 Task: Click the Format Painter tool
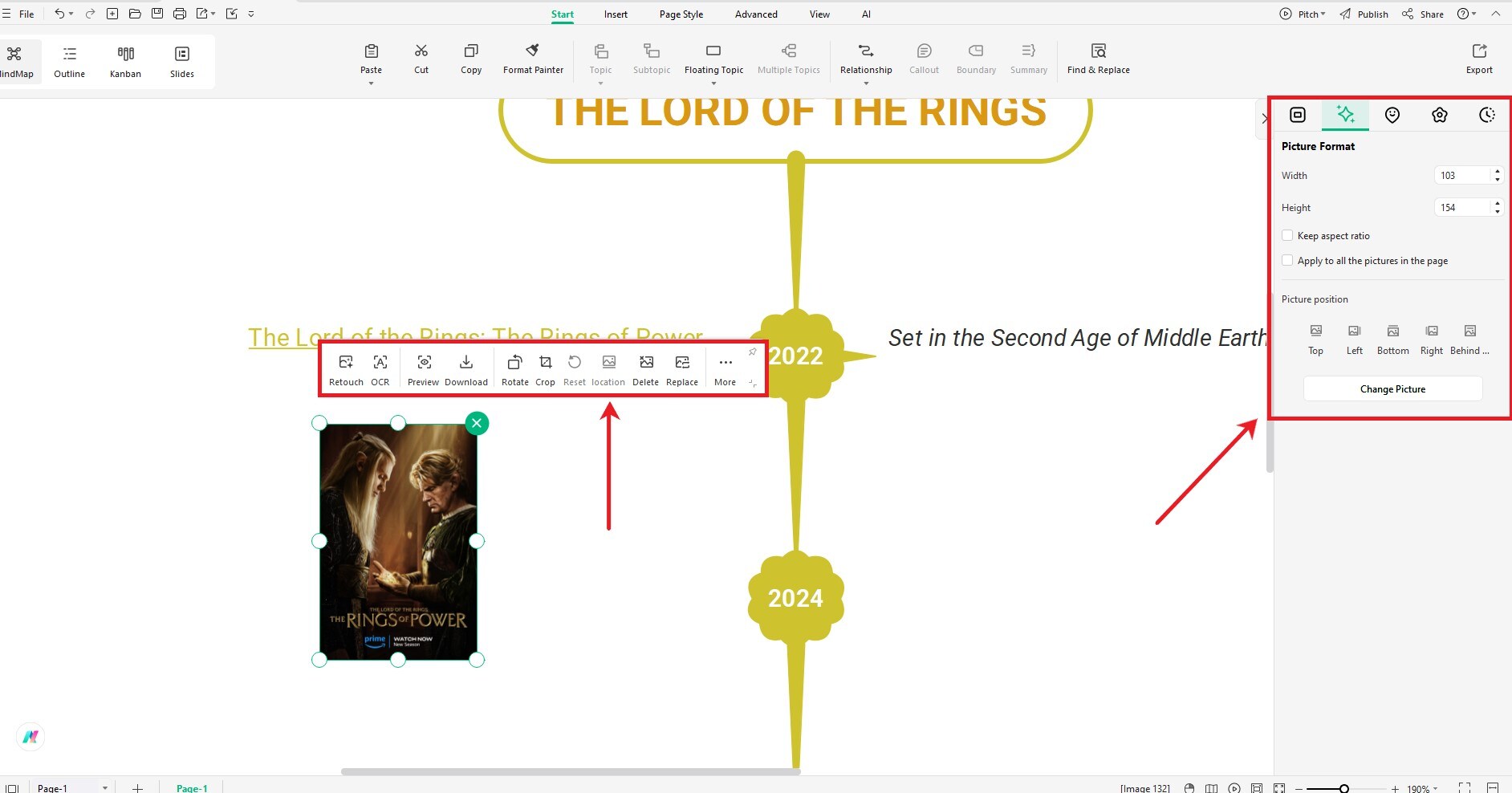(x=533, y=59)
